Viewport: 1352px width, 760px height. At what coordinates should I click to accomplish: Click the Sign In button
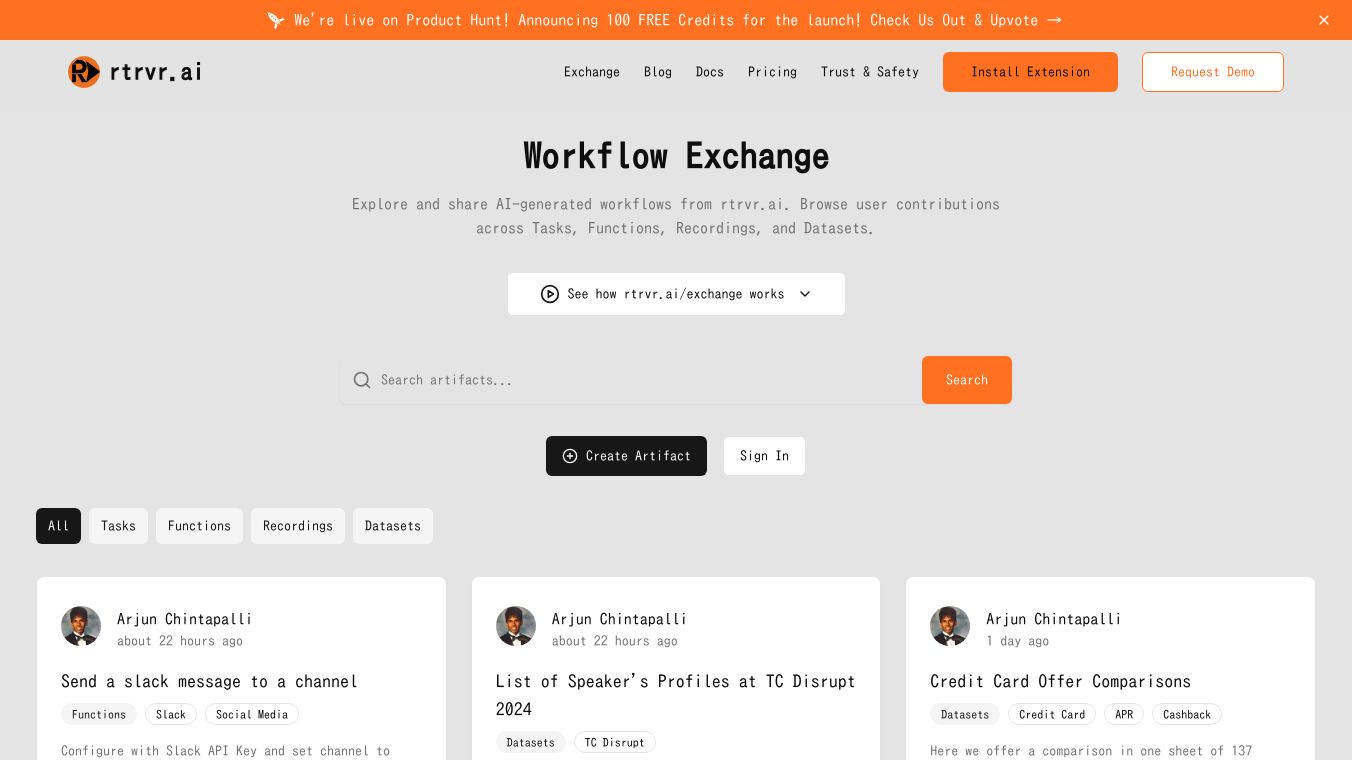[764, 456]
